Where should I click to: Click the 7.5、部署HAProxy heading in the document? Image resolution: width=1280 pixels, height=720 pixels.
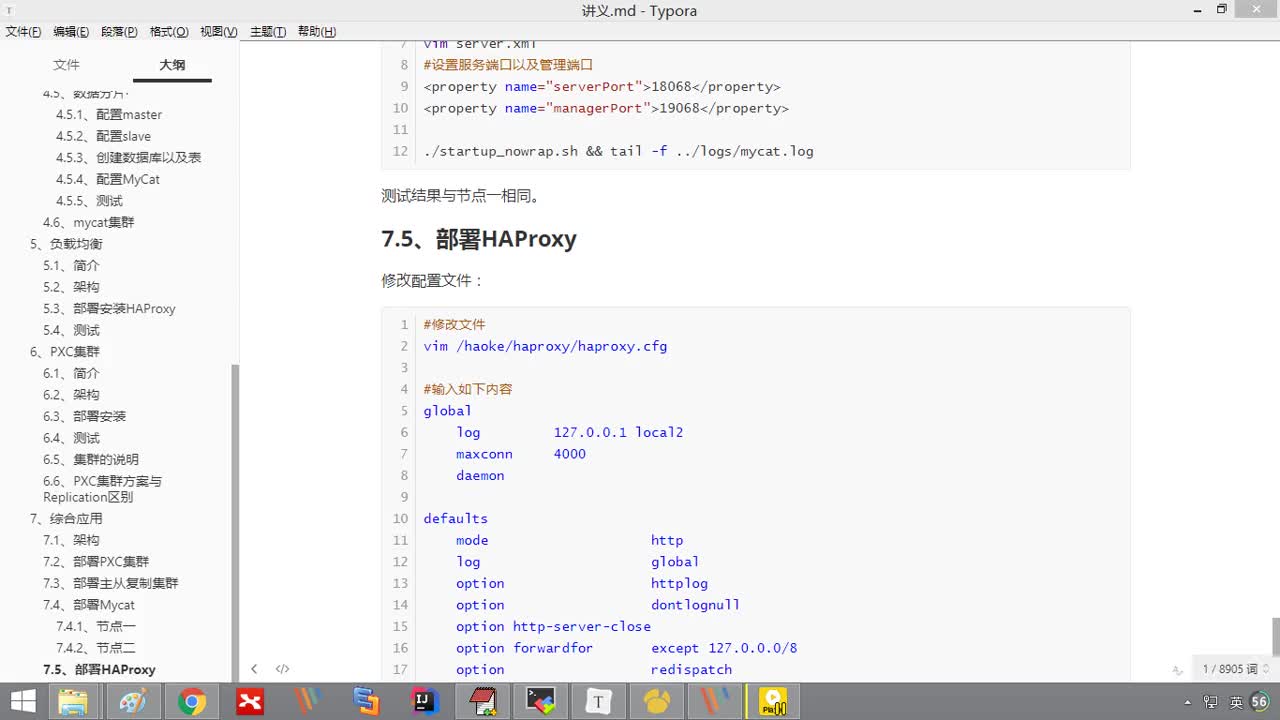pyautogui.click(x=479, y=240)
